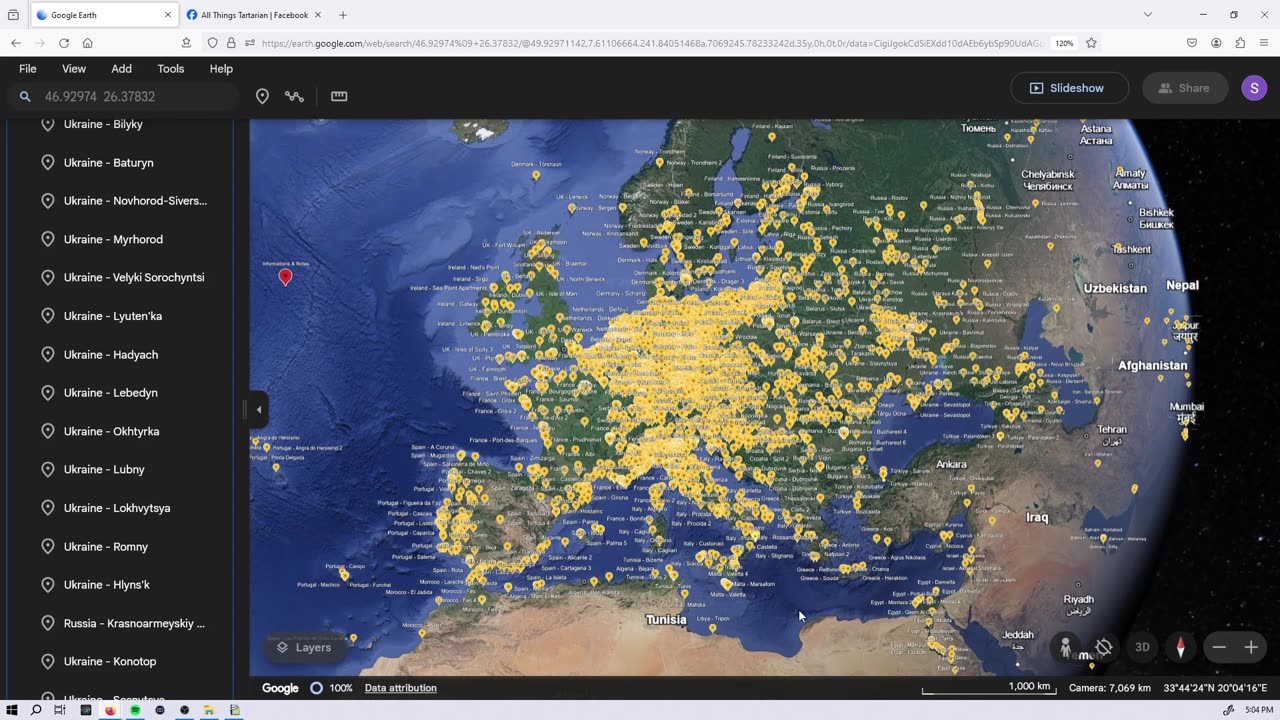1280x720 pixels.
Task: Zoom in using the plus button
Action: tap(1251, 647)
